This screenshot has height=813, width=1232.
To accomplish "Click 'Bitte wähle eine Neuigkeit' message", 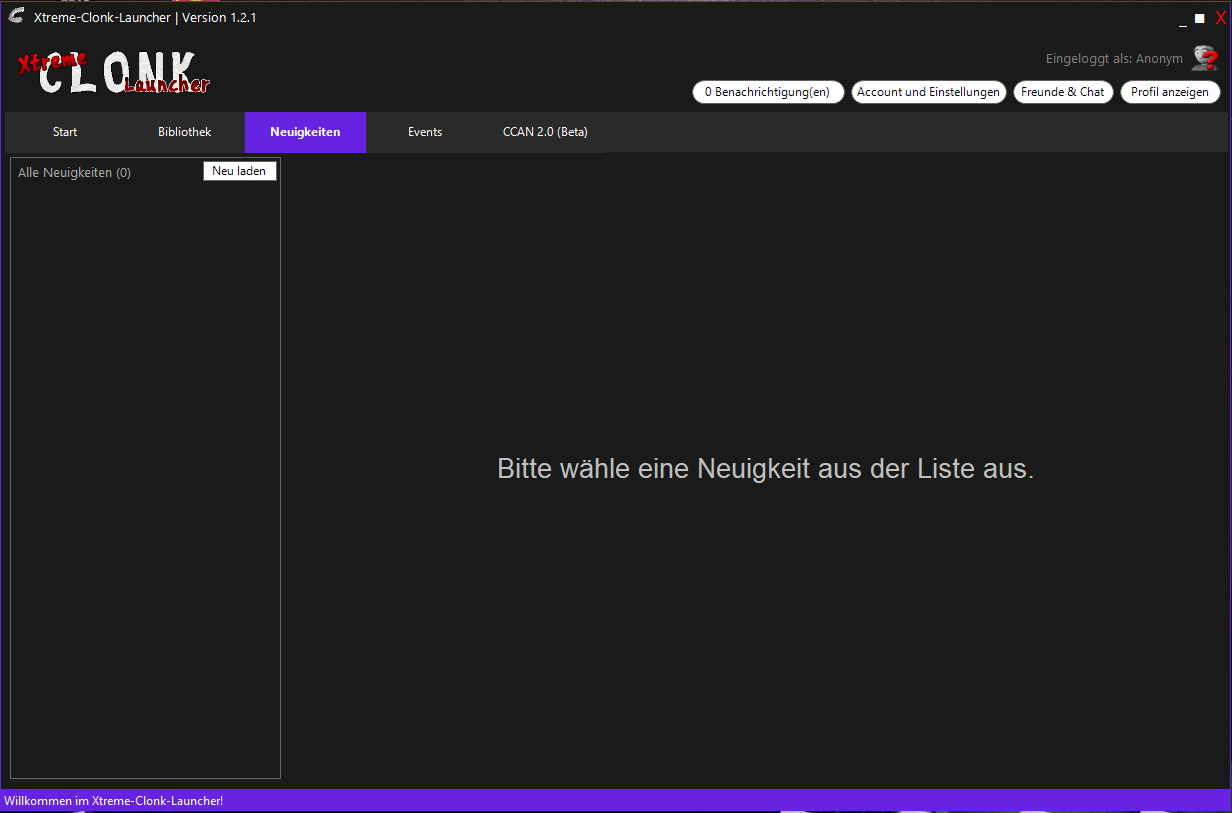I will click(765, 468).
